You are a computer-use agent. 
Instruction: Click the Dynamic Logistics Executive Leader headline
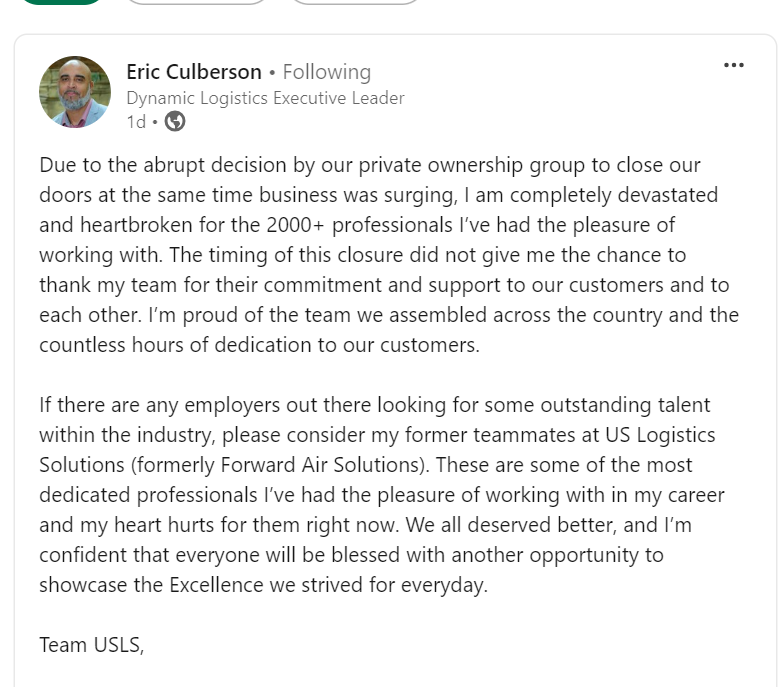(x=265, y=98)
